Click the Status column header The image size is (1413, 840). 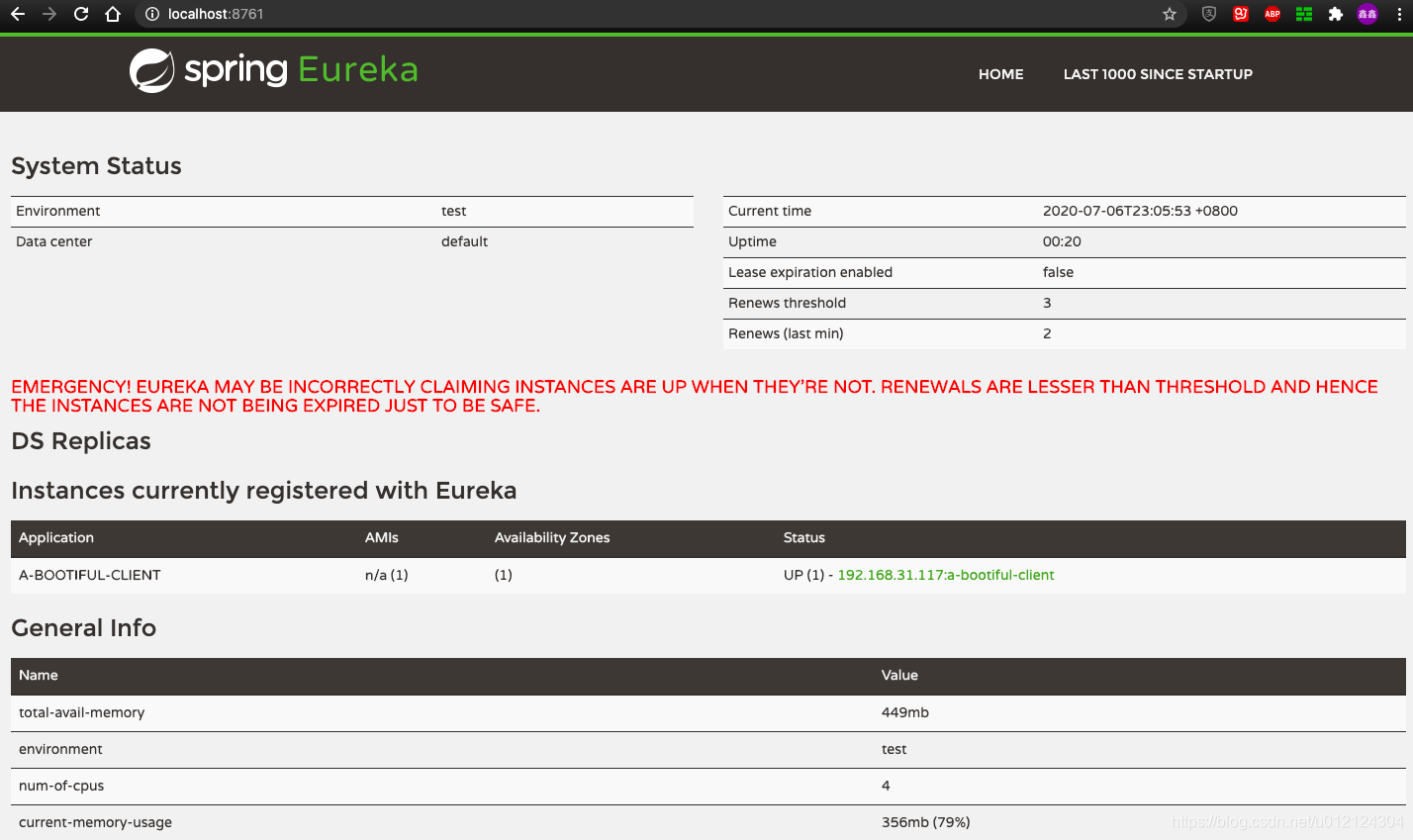pos(804,537)
